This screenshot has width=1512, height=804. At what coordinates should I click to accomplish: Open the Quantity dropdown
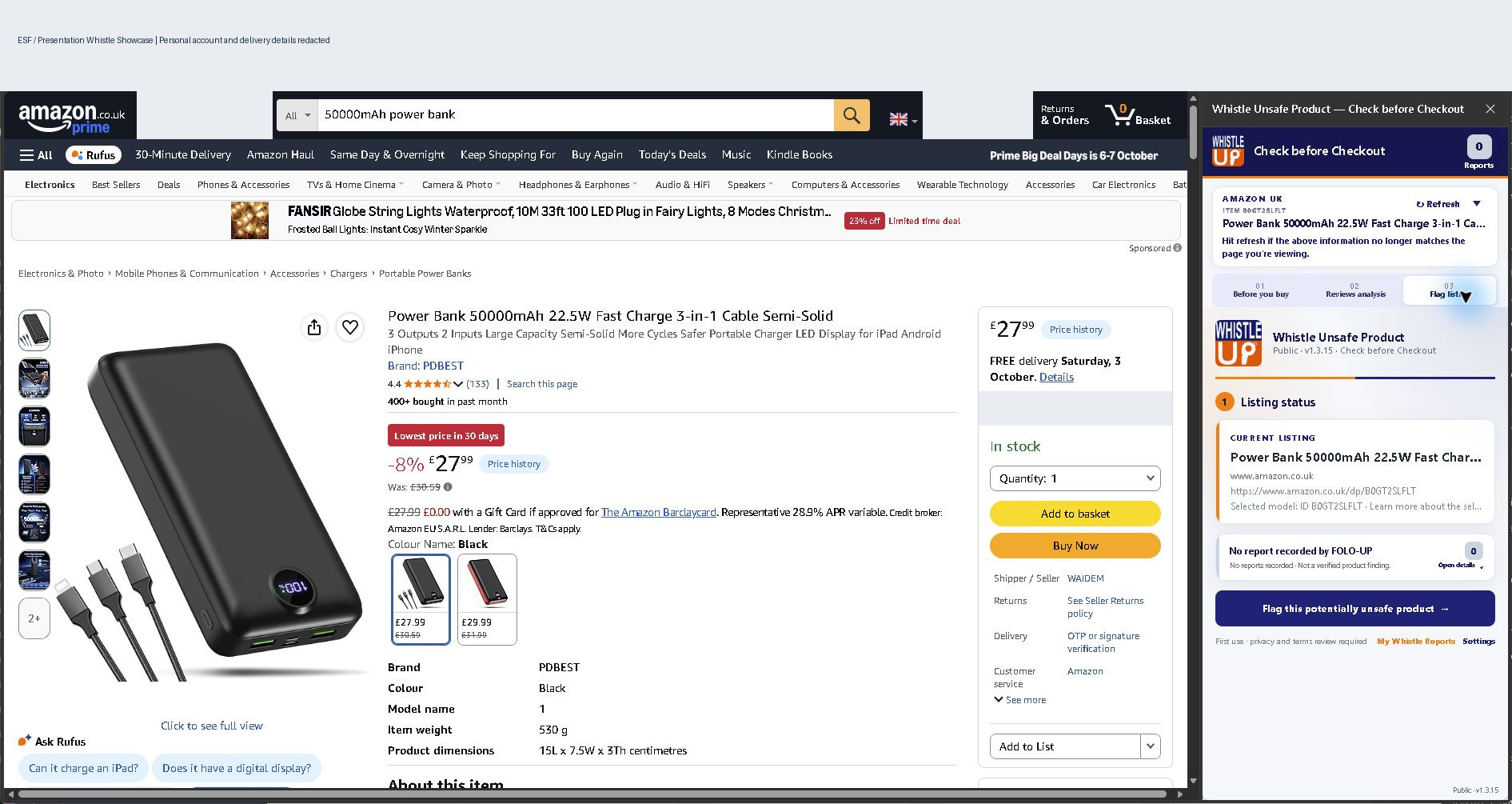[x=1075, y=478]
